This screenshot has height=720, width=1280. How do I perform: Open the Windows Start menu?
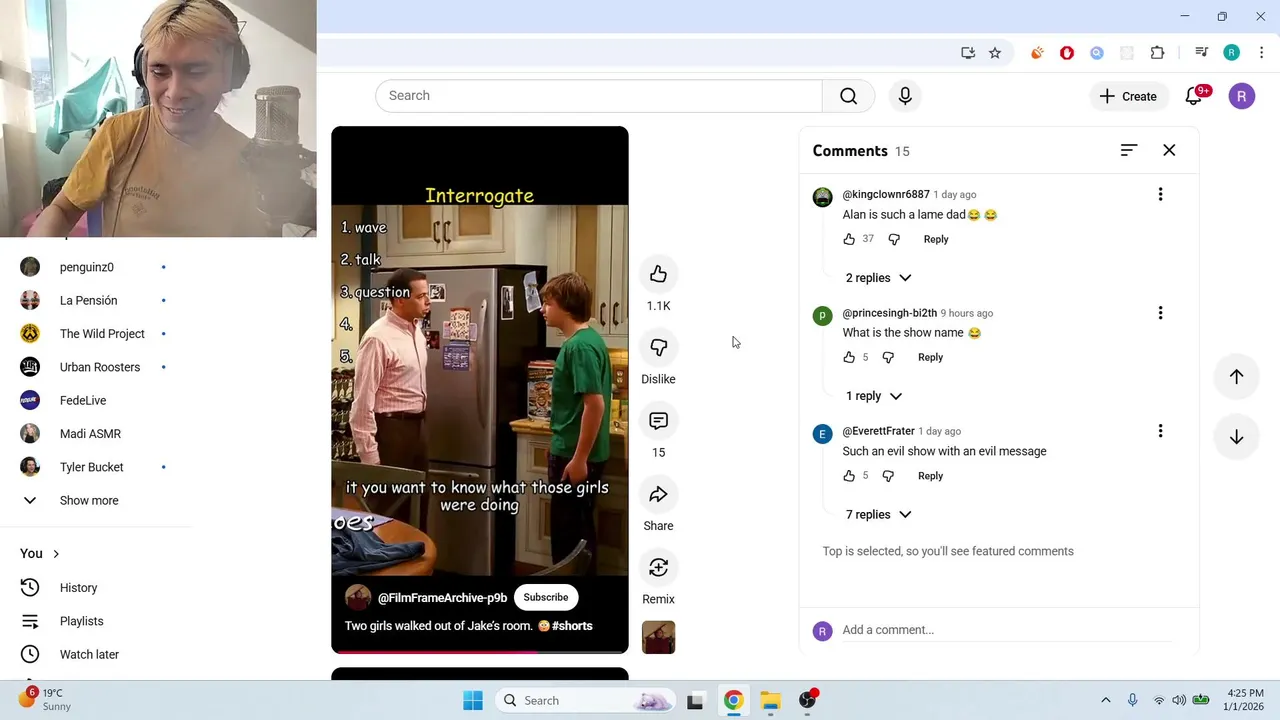pyautogui.click(x=473, y=700)
